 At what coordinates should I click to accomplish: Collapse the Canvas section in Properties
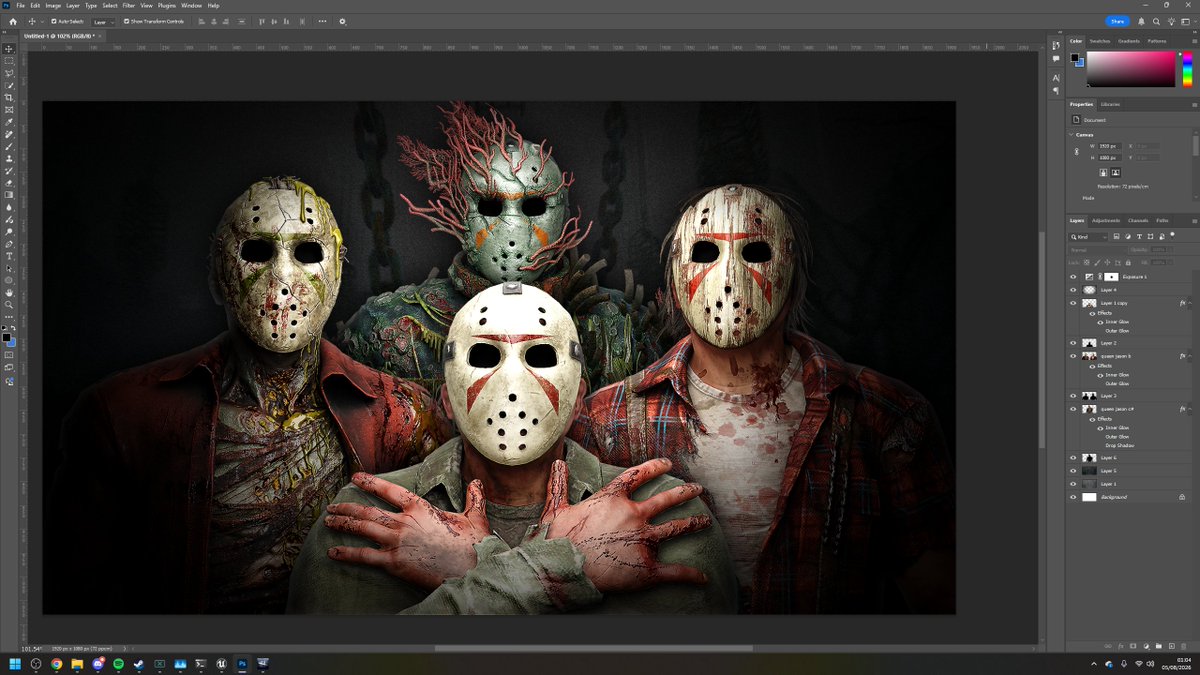point(1073,135)
